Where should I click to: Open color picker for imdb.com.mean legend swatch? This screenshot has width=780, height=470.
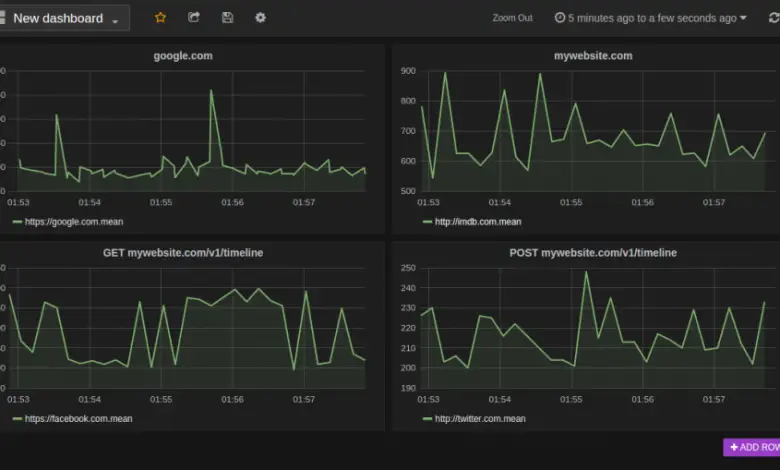pos(427,222)
